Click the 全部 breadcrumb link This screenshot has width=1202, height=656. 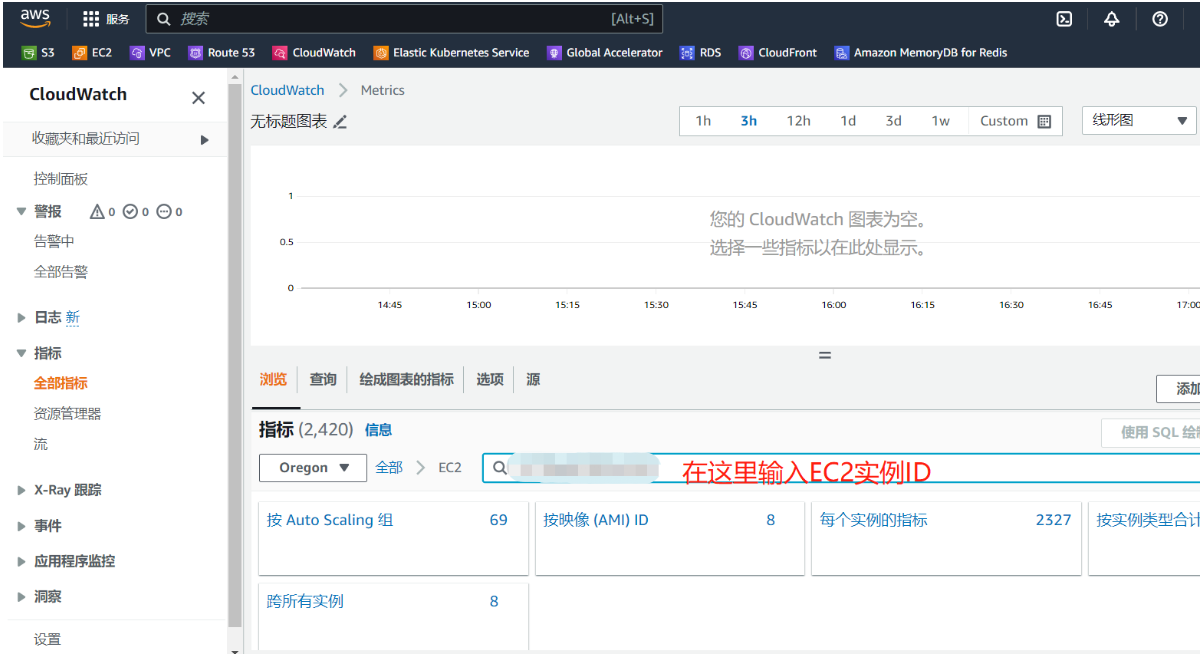389,467
